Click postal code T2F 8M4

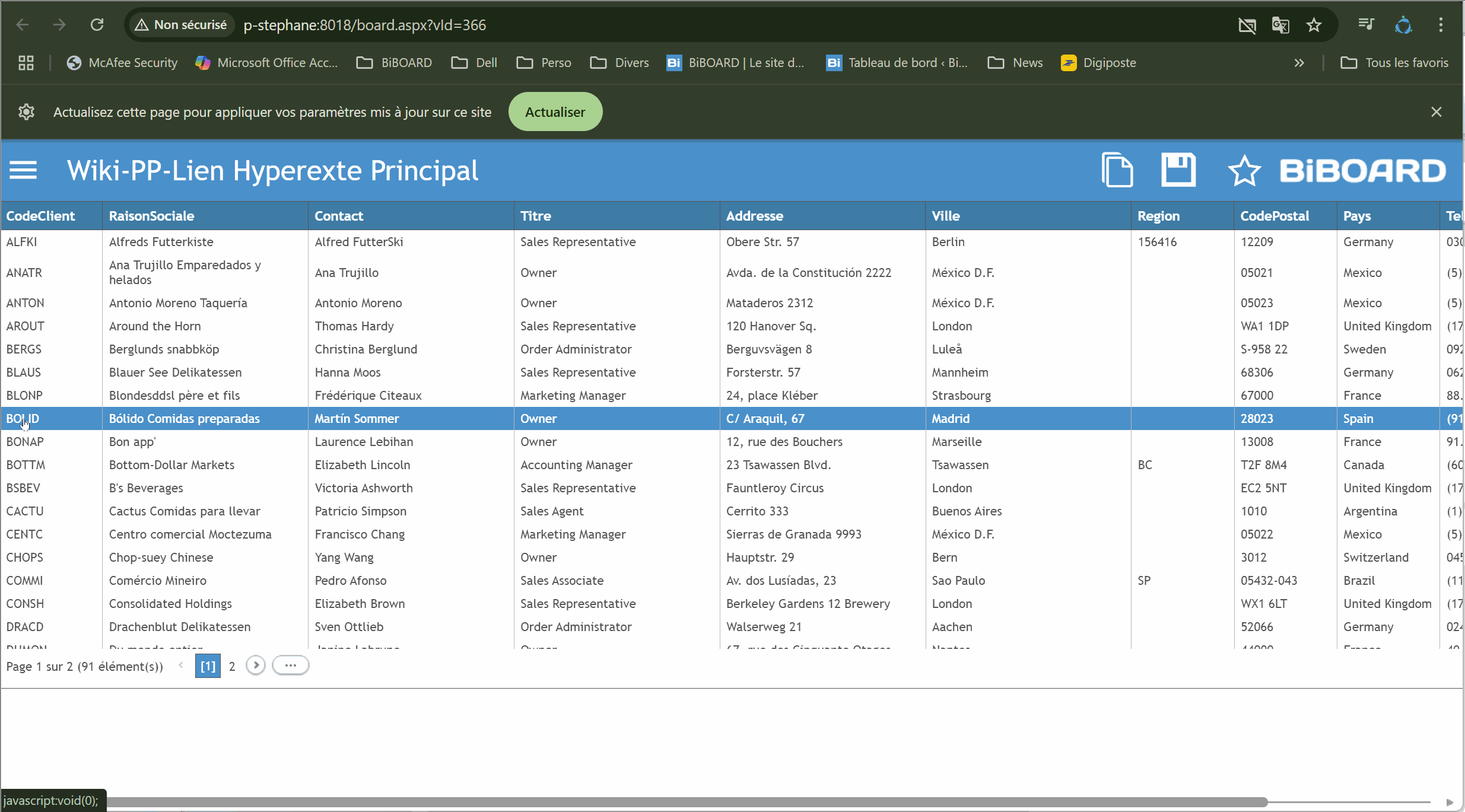(x=1264, y=465)
